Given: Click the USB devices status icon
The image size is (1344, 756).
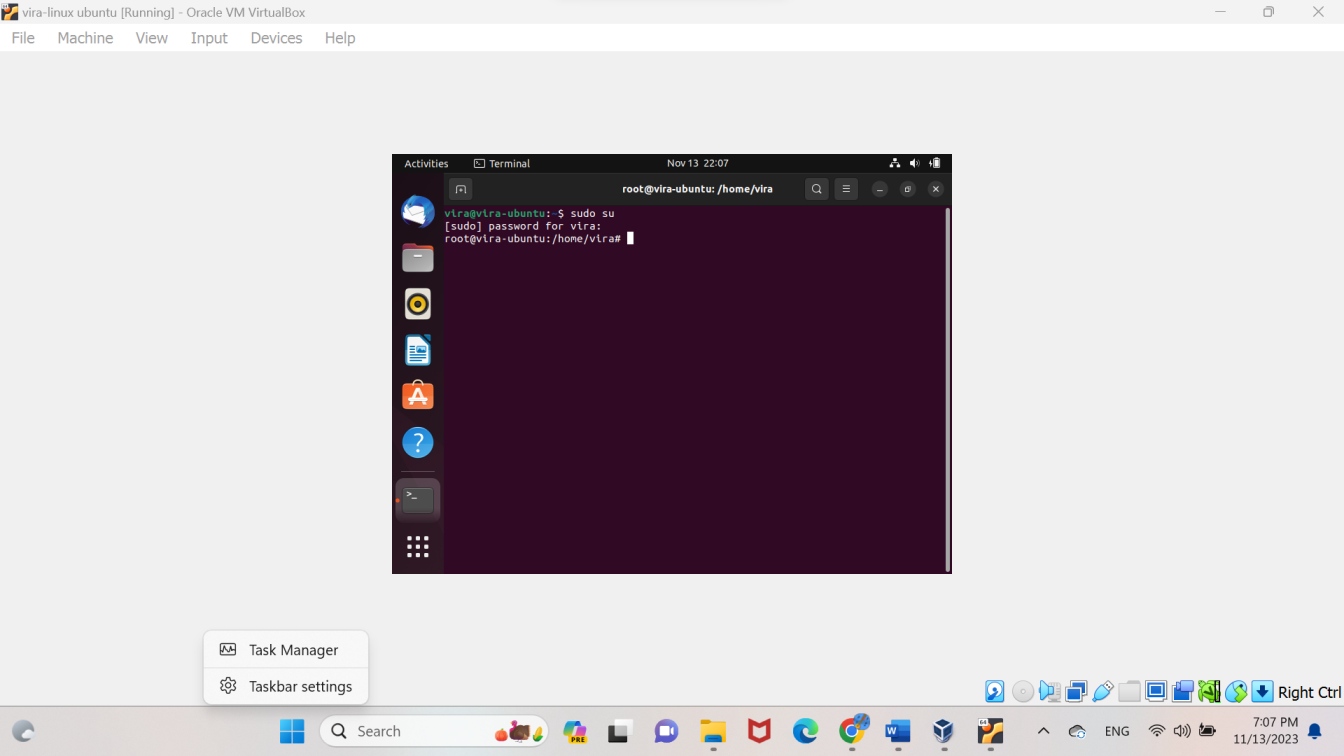Looking at the screenshot, I should coord(1103,691).
